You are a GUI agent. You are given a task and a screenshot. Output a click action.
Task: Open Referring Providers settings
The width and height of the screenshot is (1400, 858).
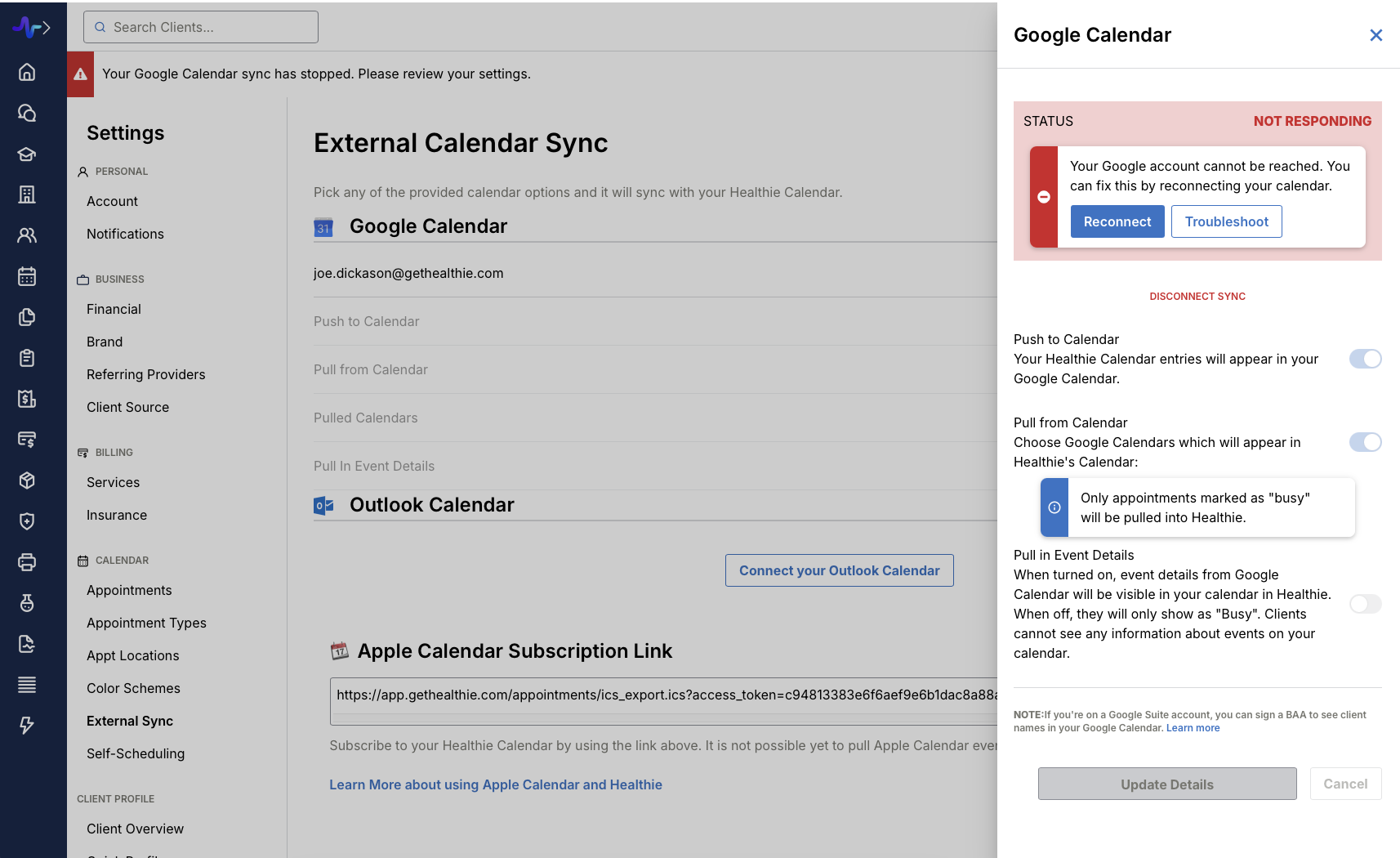[146, 374]
